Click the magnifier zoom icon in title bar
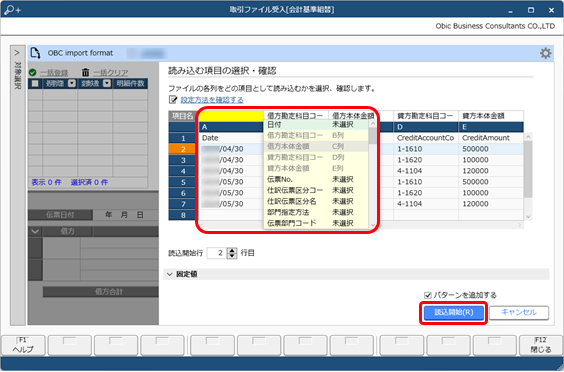The width and height of the screenshot is (564, 372). click(x=12, y=10)
